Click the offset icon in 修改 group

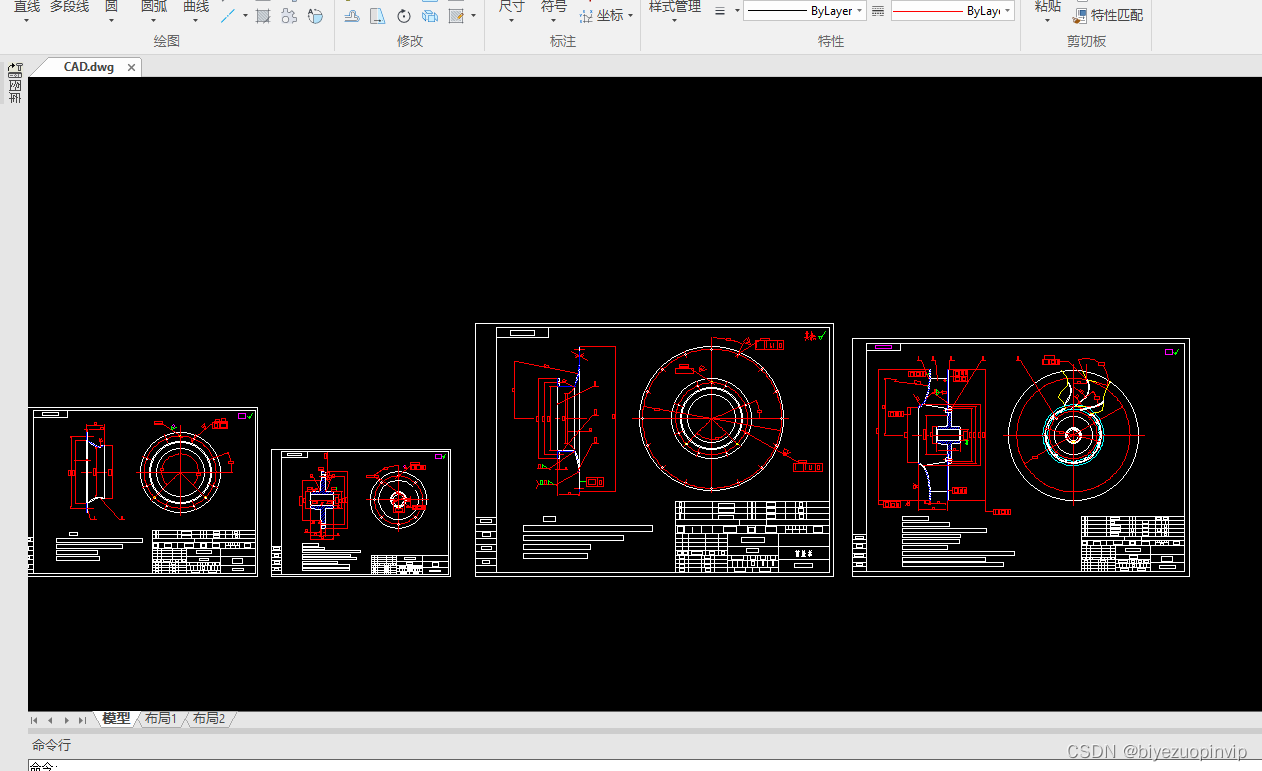(x=352, y=16)
